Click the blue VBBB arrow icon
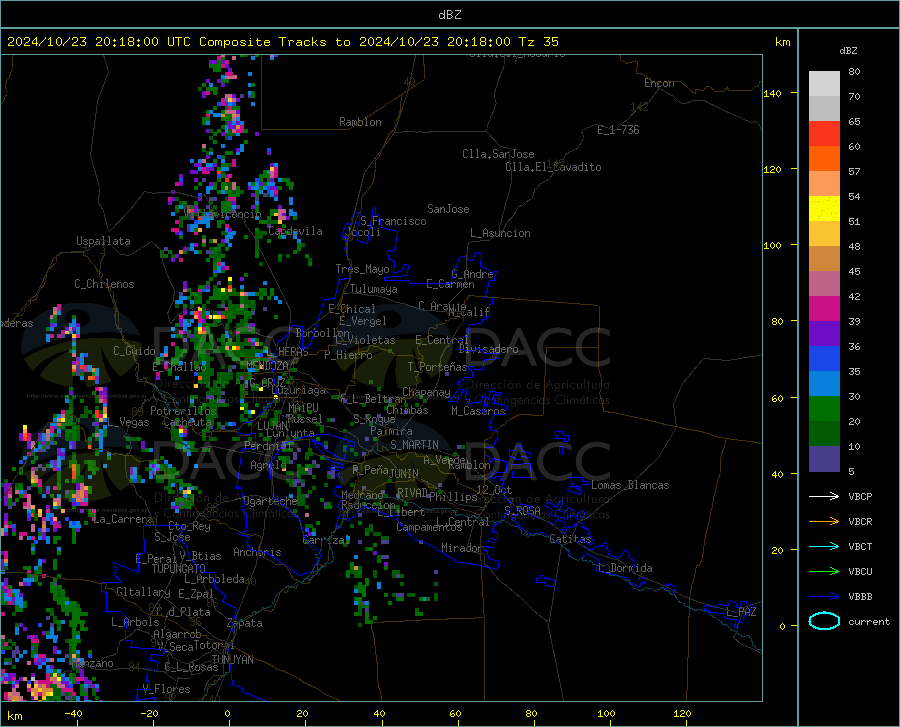The width and height of the screenshot is (900, 727). coord(824,597)
